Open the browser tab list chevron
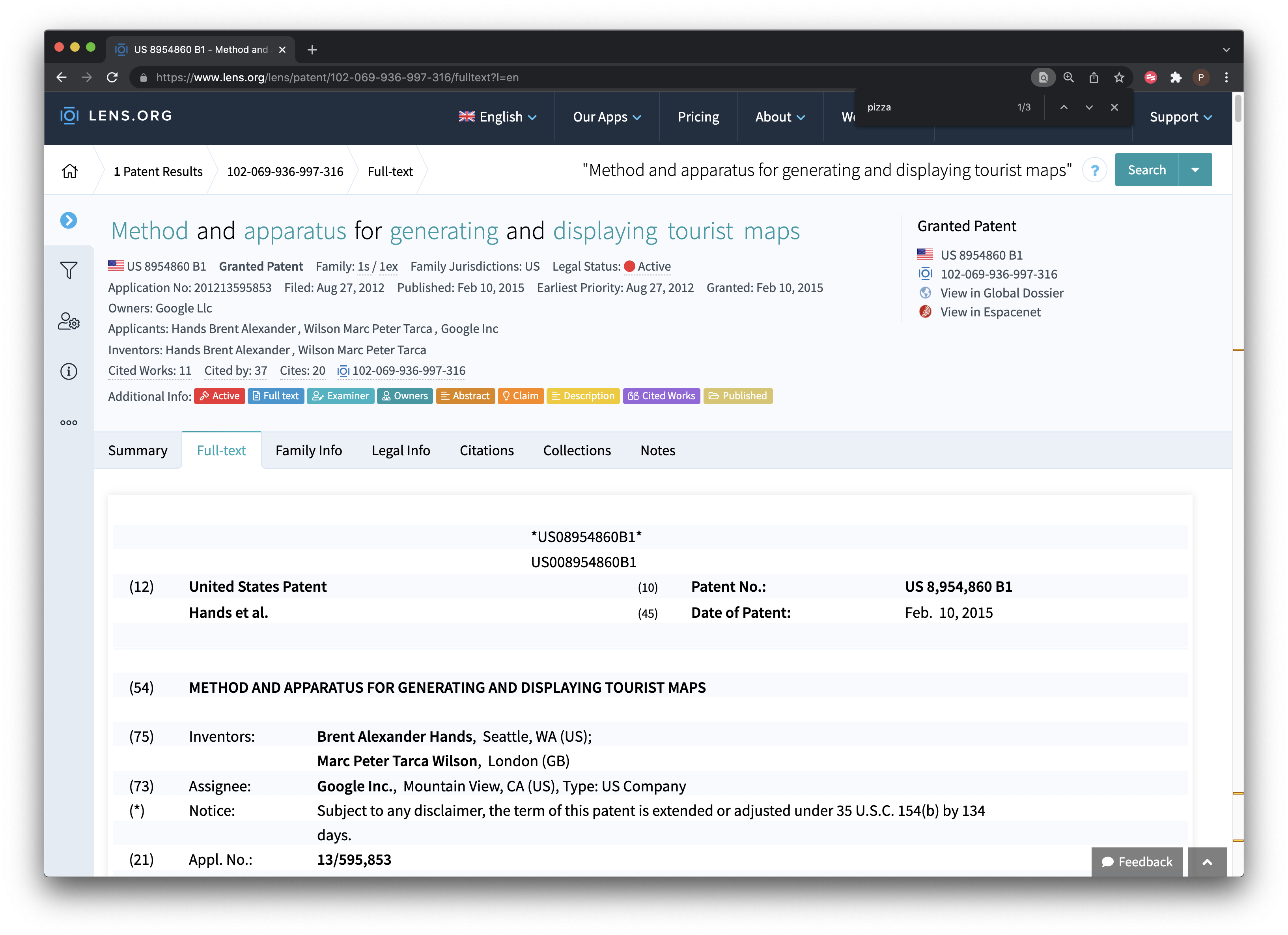The width and height of the screenshot is (1288, 935). 1226,50
